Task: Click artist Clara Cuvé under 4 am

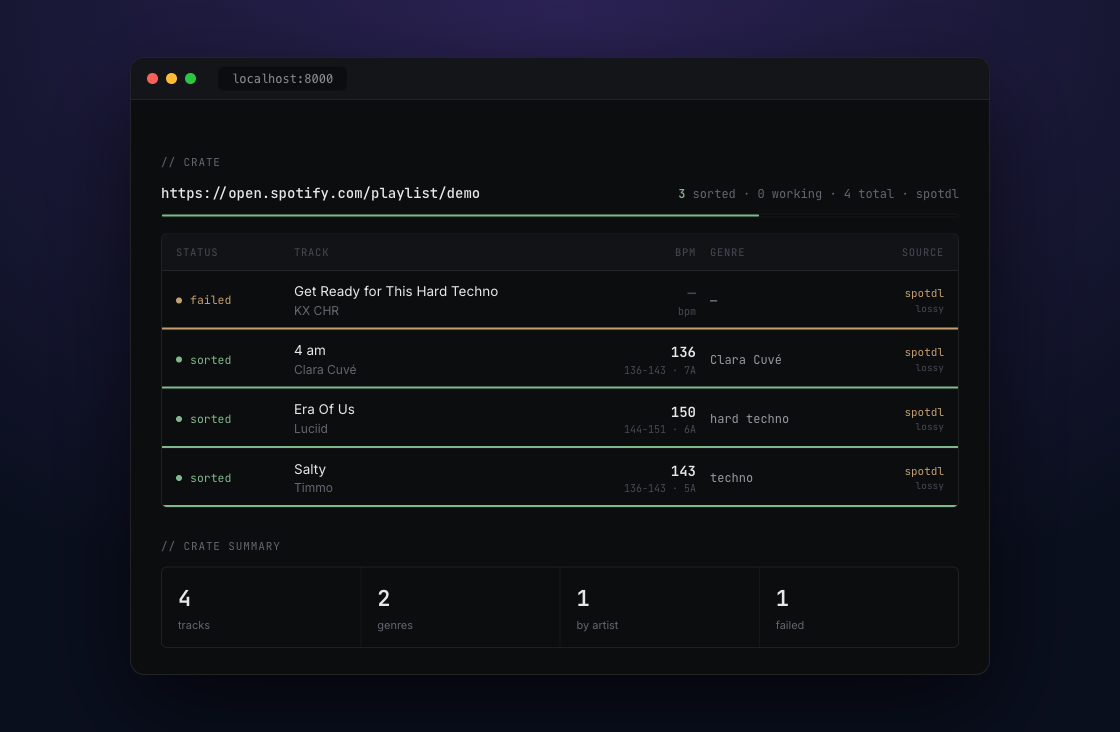Action: (x=325, y=370)
